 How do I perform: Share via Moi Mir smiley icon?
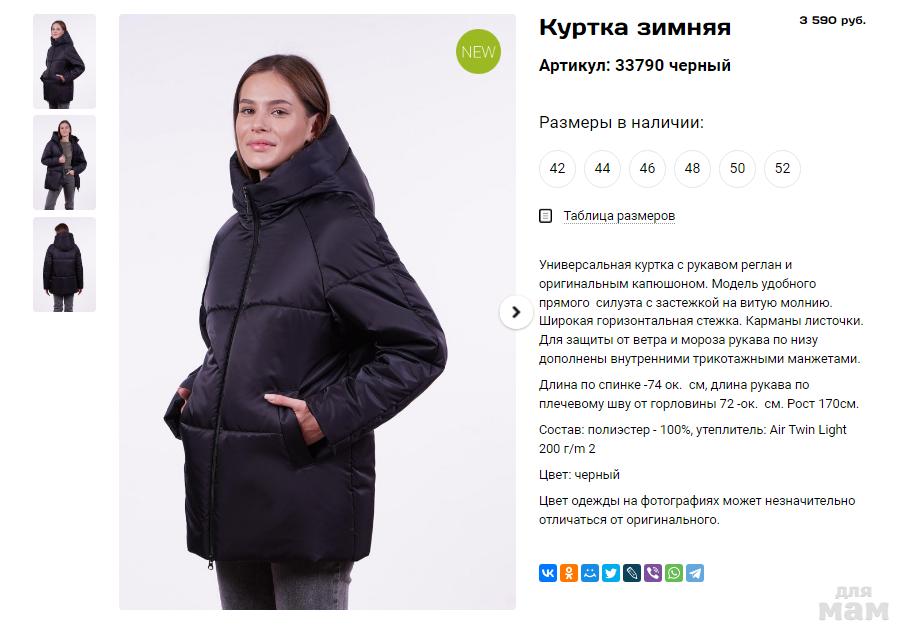coord(590,573)
